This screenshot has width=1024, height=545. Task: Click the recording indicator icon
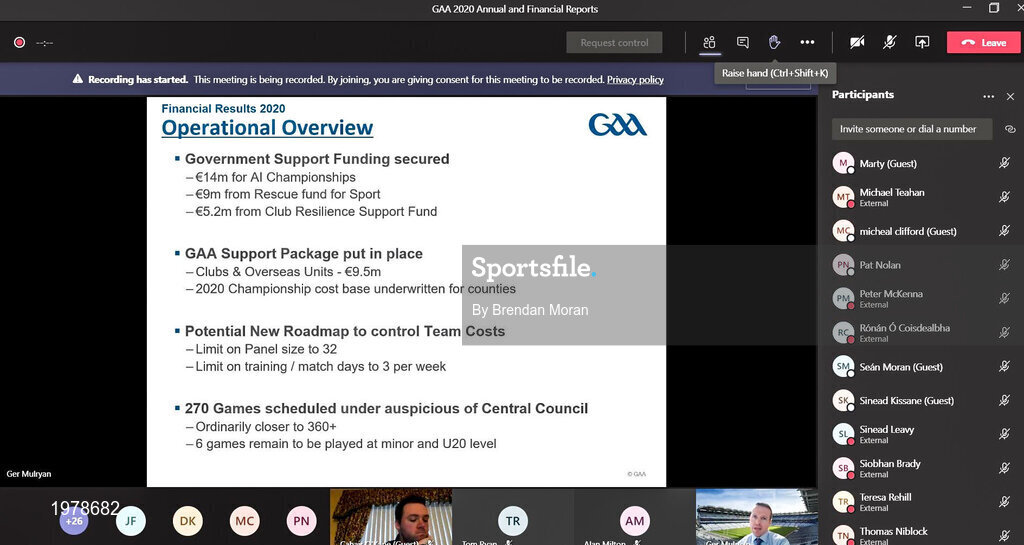(x=20, y=42)
